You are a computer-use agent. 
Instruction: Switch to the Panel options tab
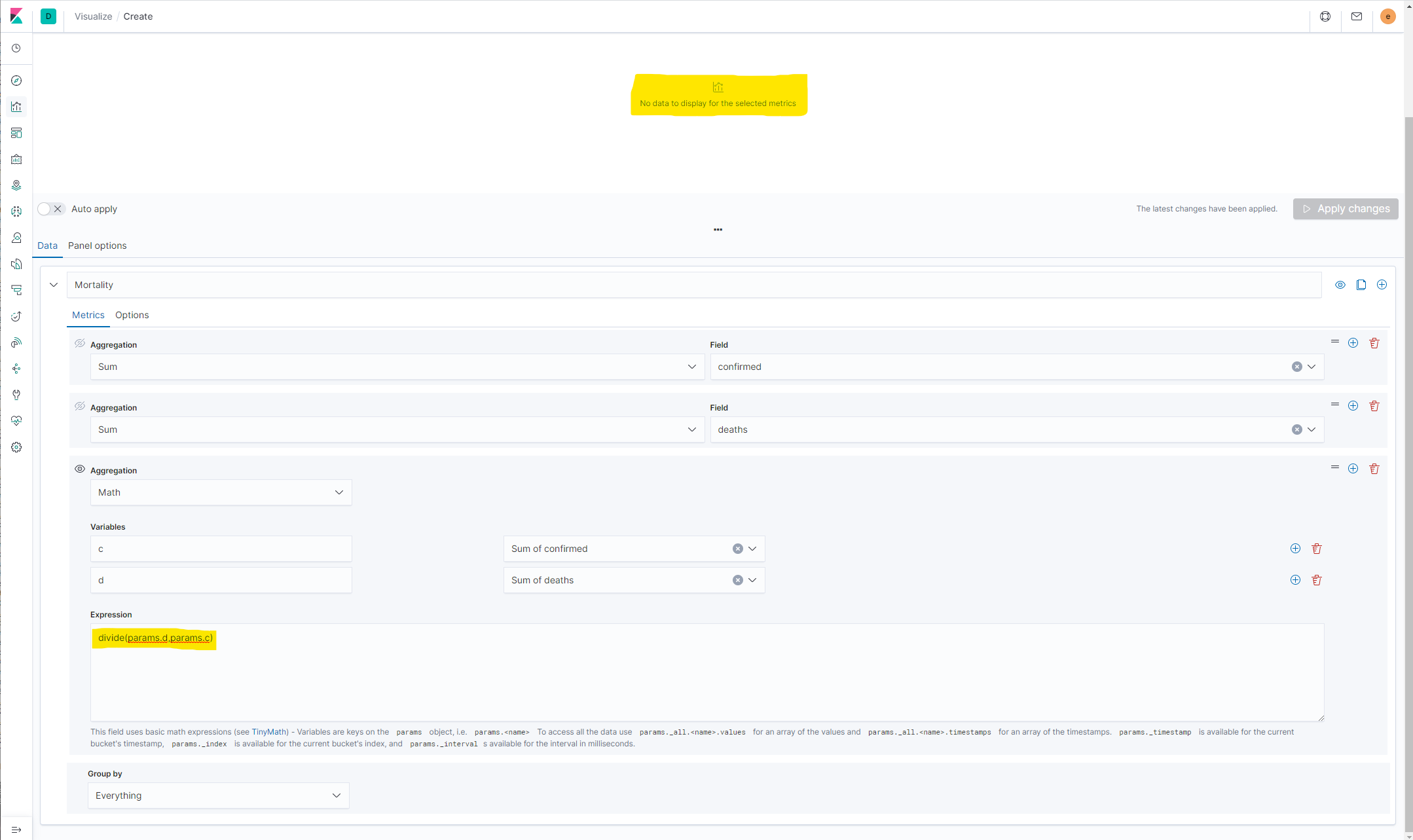[x=98, y=246]
